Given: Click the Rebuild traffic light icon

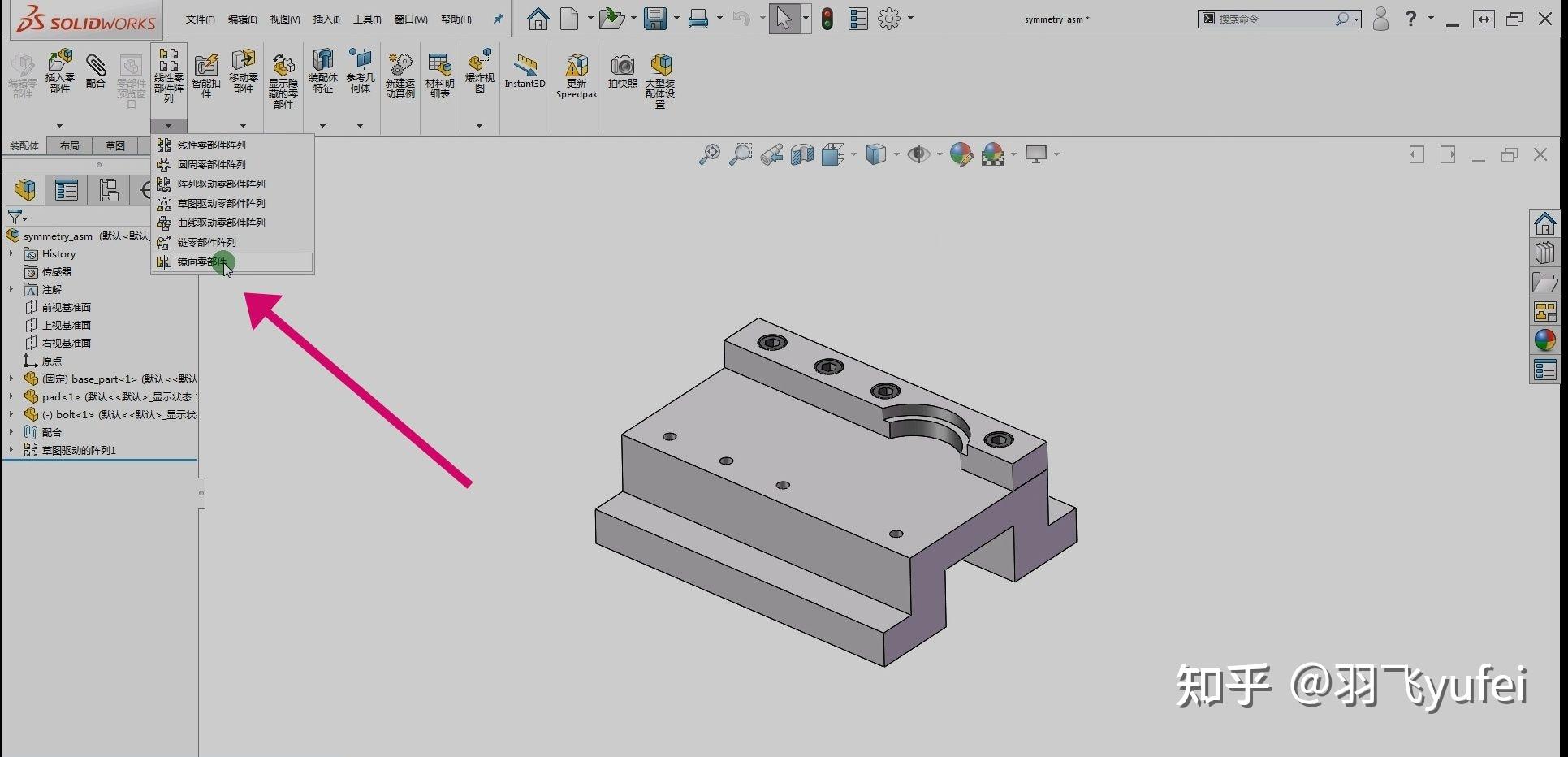Looking at the screenshot, I should coord(827,19).
